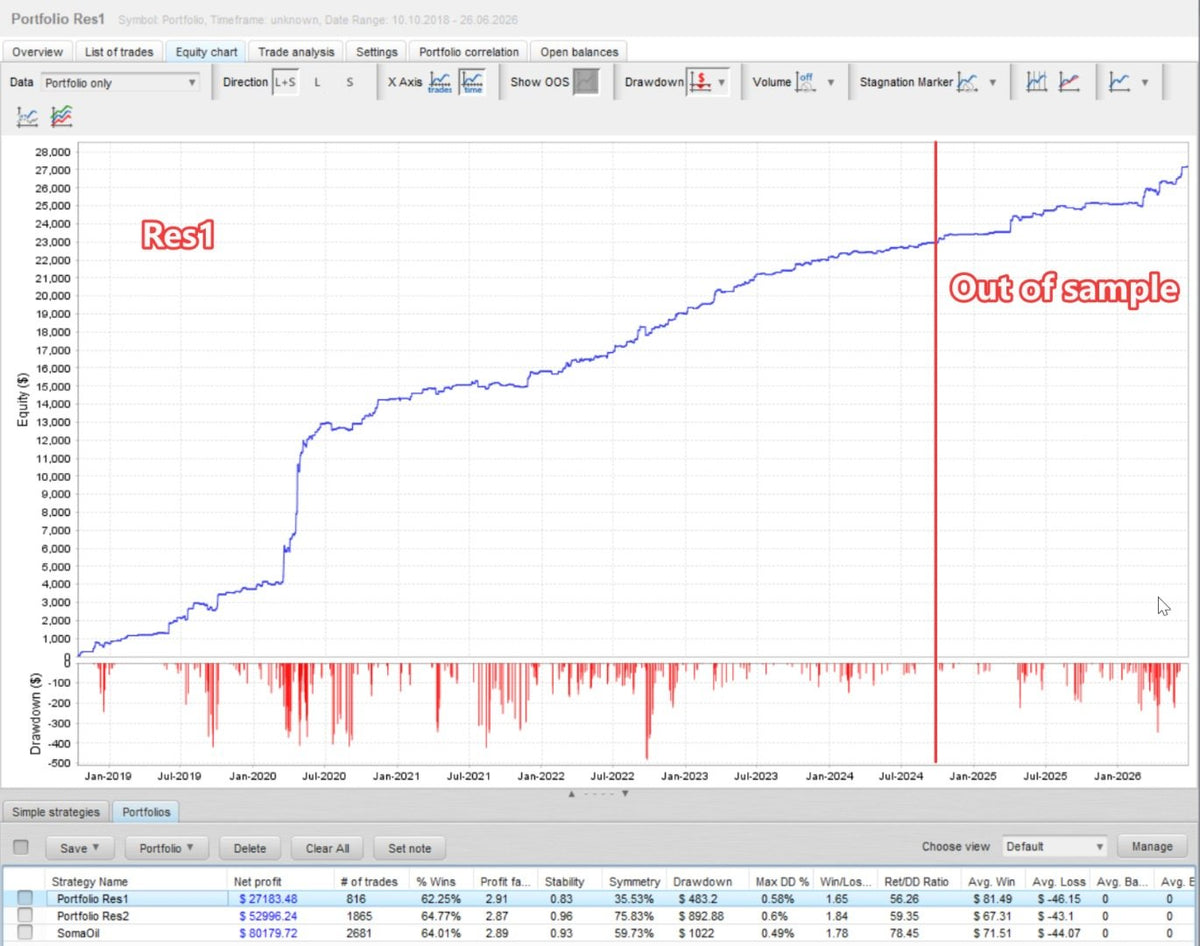Open the Choose view Default dropdown

(1055, 846)
